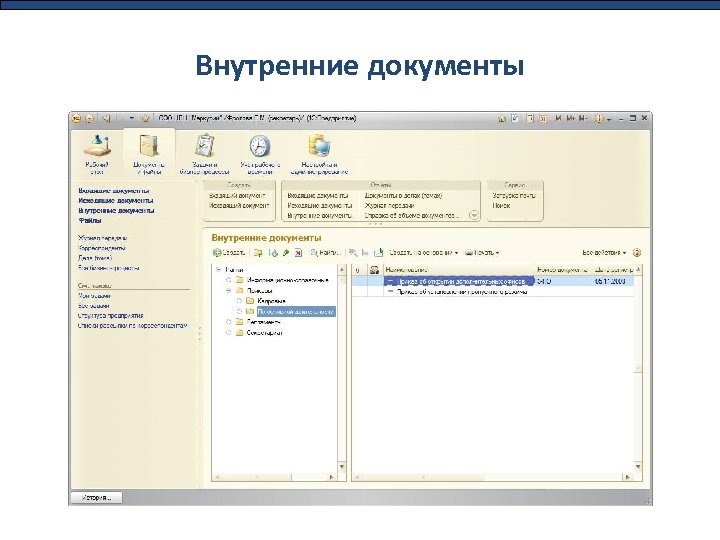Open the Документы и файлы section

tap(149, 155)
